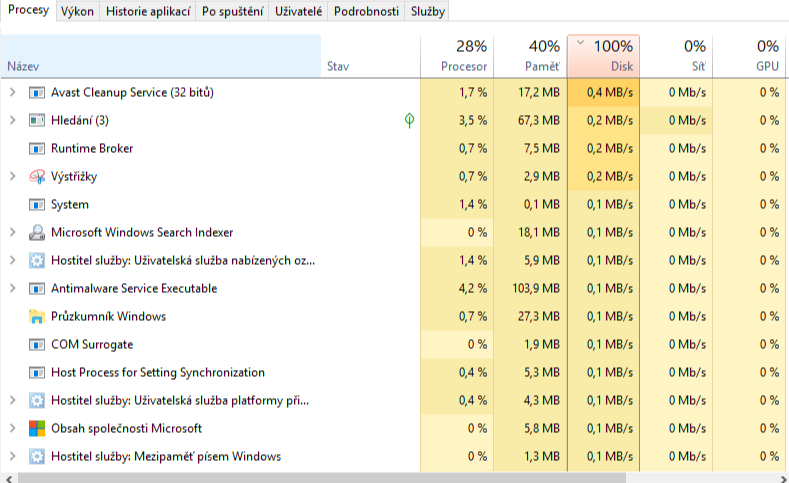Click the scrollbar left arrow
789x483 pixels.
click(9, 478)
